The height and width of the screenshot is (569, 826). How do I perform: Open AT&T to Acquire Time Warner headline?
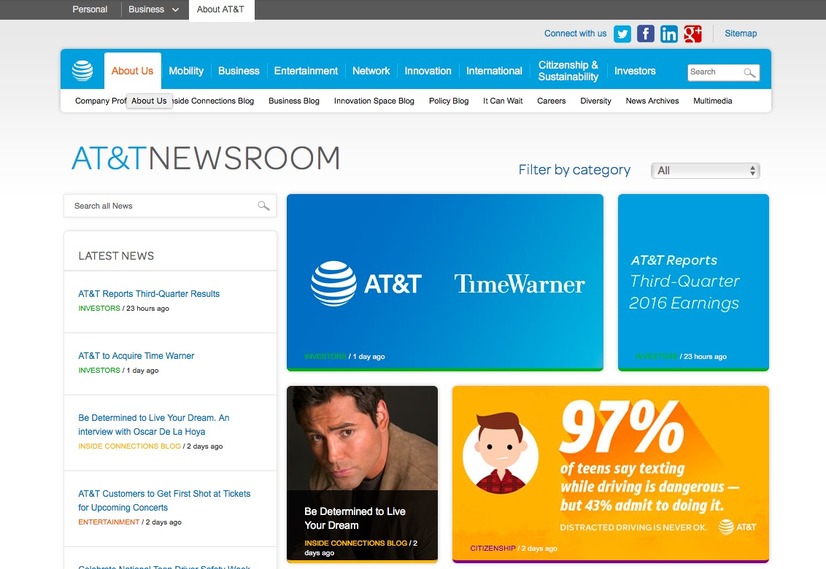(136, 356)
